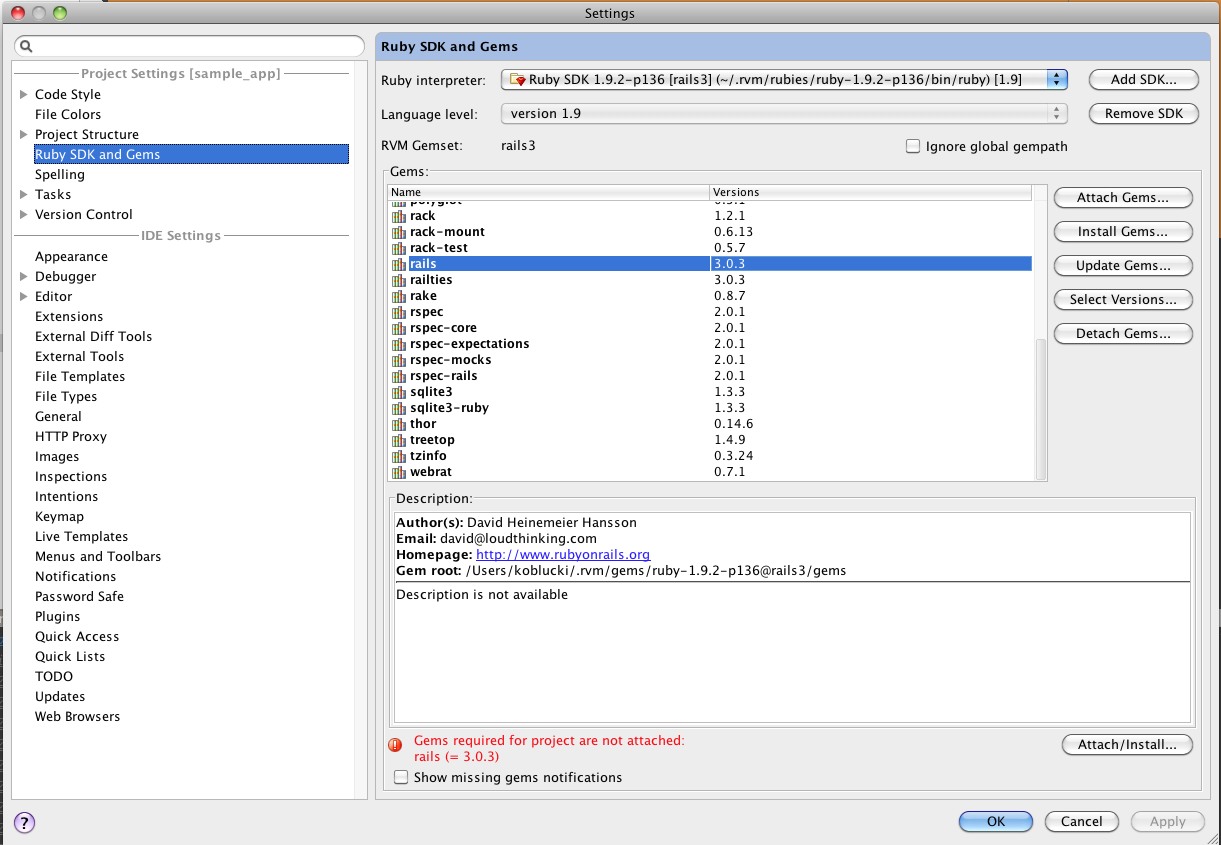Open the Plugins settings page
This screenshot has width=1221, height=845.
[57, 616]
